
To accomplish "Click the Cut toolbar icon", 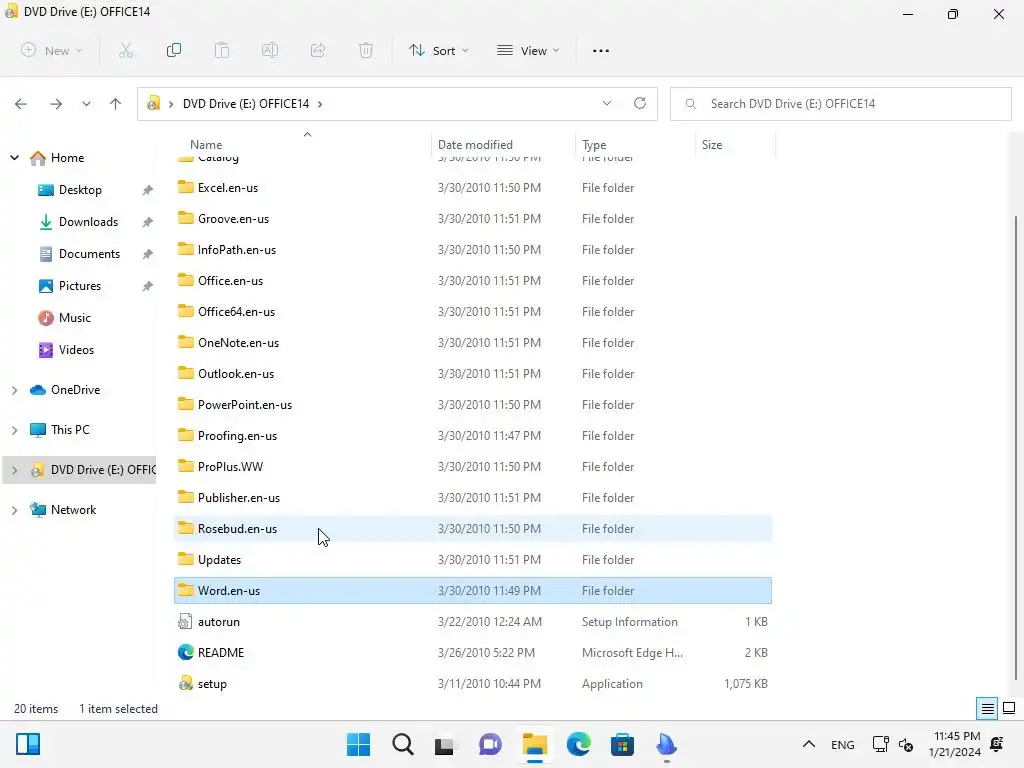I will pos(125,50).
